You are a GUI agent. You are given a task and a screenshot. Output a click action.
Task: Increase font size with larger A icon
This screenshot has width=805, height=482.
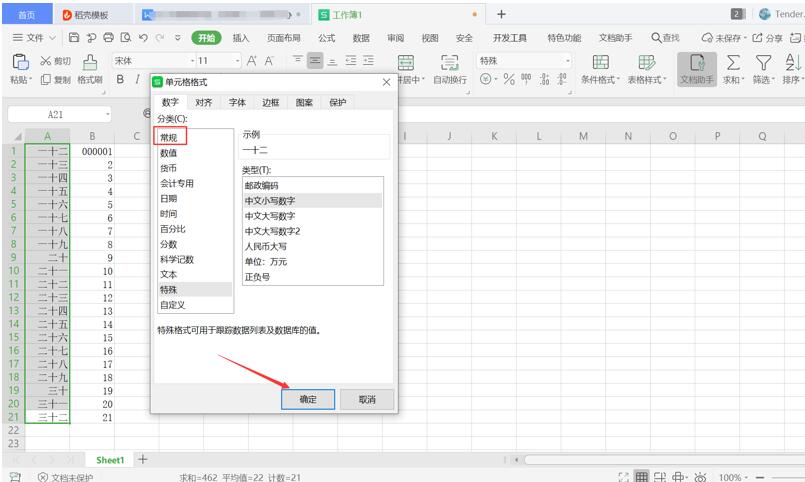252,61
